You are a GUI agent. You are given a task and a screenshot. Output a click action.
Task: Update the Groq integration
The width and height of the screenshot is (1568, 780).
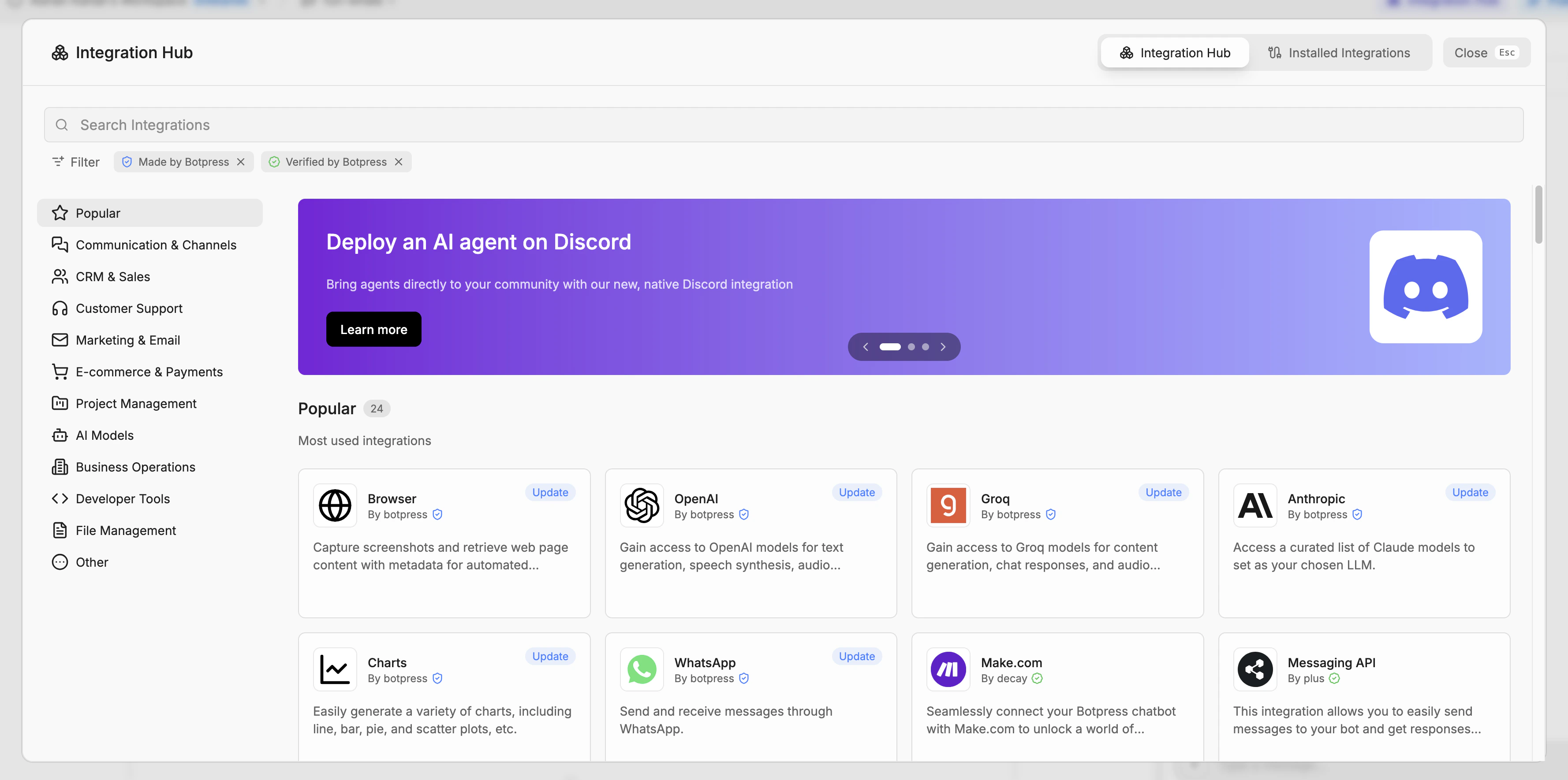tap(1163, 492)
